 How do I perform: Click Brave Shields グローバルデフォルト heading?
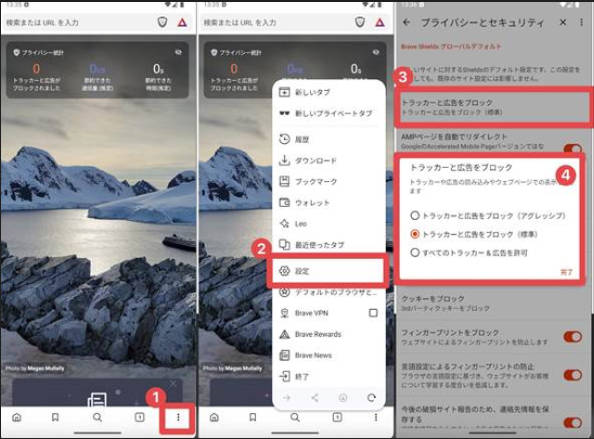click(451, 47)
